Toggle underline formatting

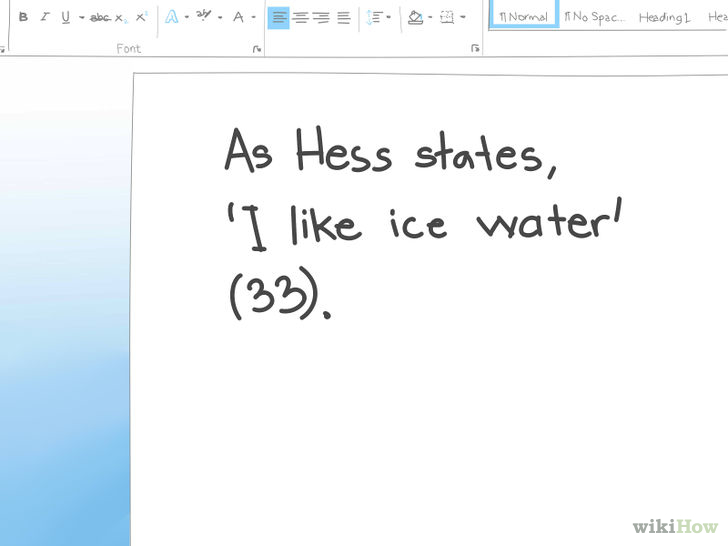(65, 18)
